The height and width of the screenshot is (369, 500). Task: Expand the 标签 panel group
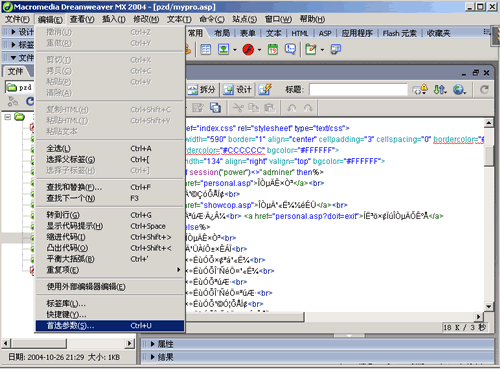[13, 45]
